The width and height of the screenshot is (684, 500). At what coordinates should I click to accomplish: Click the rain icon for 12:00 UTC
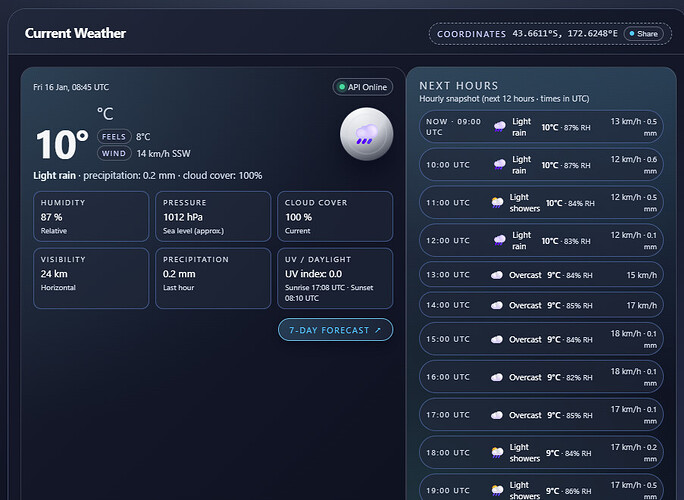498,240
